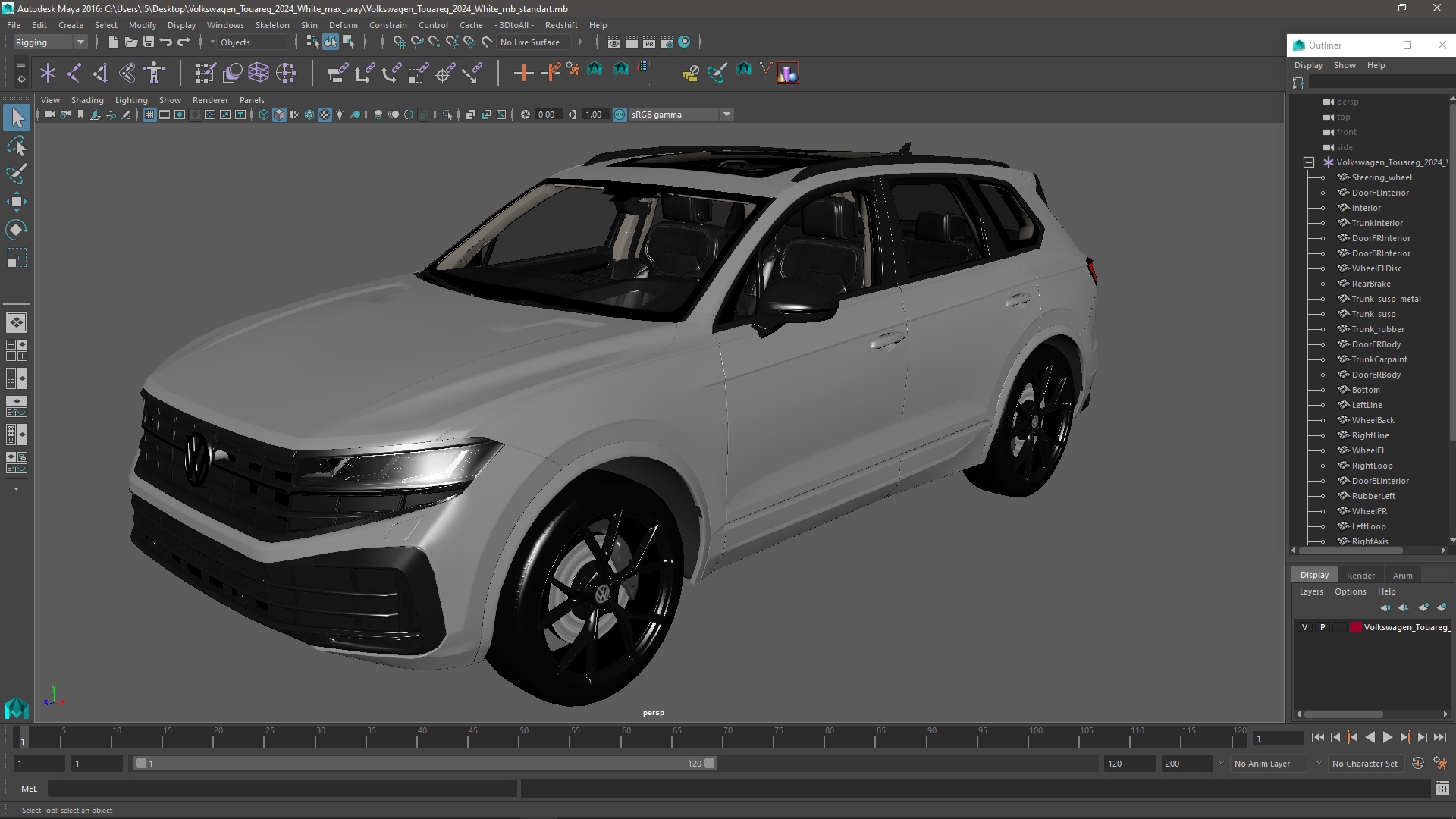Click the Parent Constraint shelf icon
The width and height of the screenshot is (1456, 819).
337,73
